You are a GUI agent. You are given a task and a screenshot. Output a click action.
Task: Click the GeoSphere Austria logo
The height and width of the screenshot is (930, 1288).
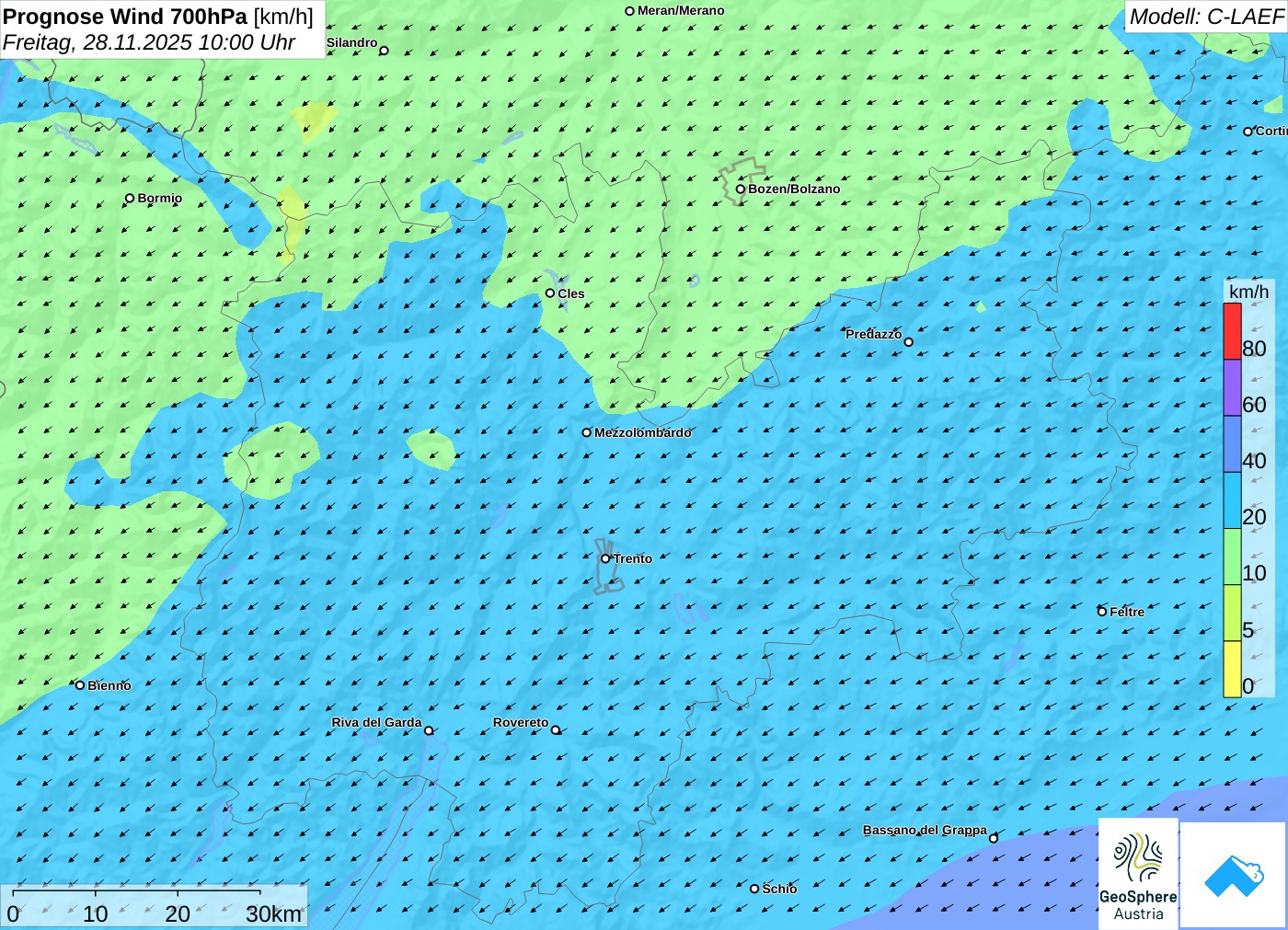tap(1138, 873)
